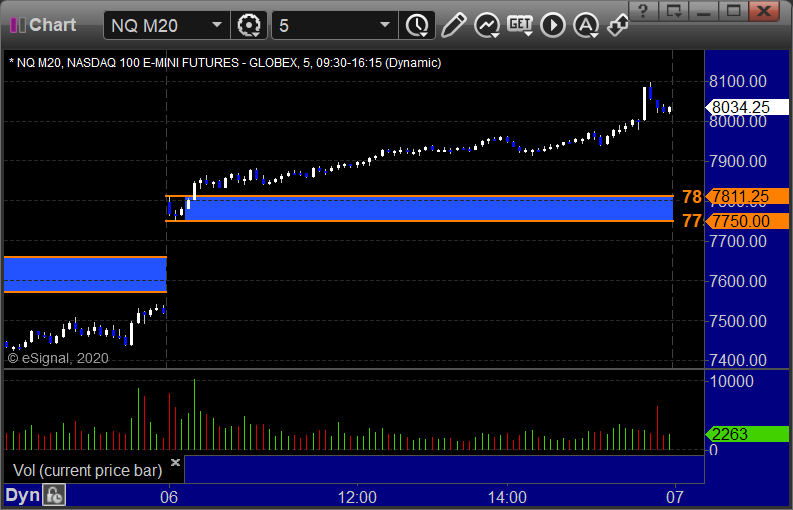Click the 06 date label on time axis
This screenshot has height=510, width=793.
pyautogui.click(x=169, y=497)
